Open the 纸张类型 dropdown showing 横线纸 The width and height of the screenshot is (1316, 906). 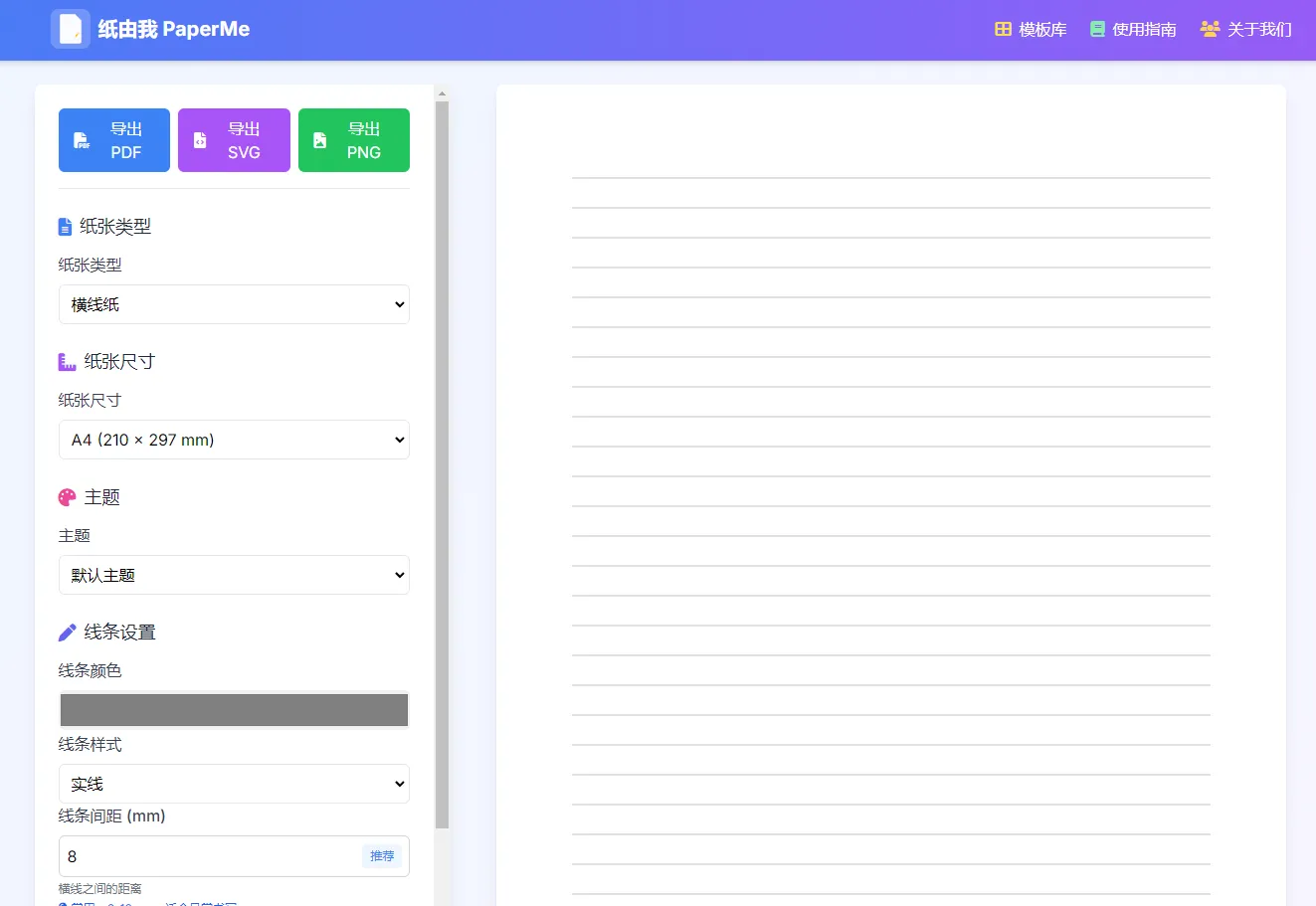click(234, 304)
